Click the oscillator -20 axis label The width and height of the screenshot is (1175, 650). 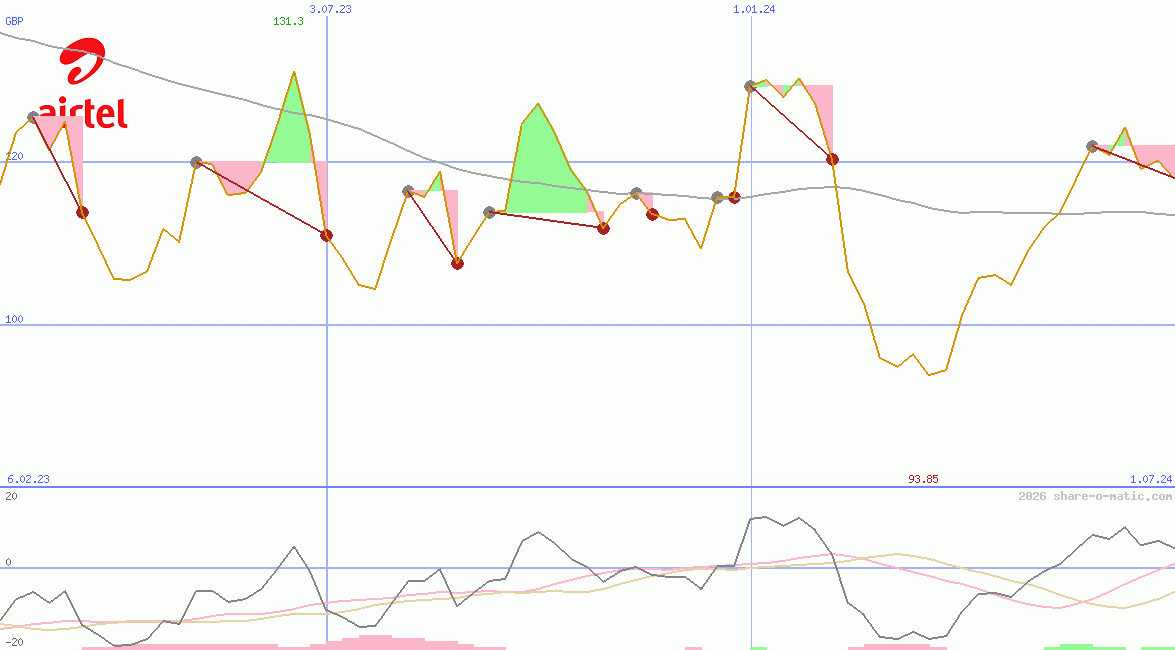(x=14, y=642)
